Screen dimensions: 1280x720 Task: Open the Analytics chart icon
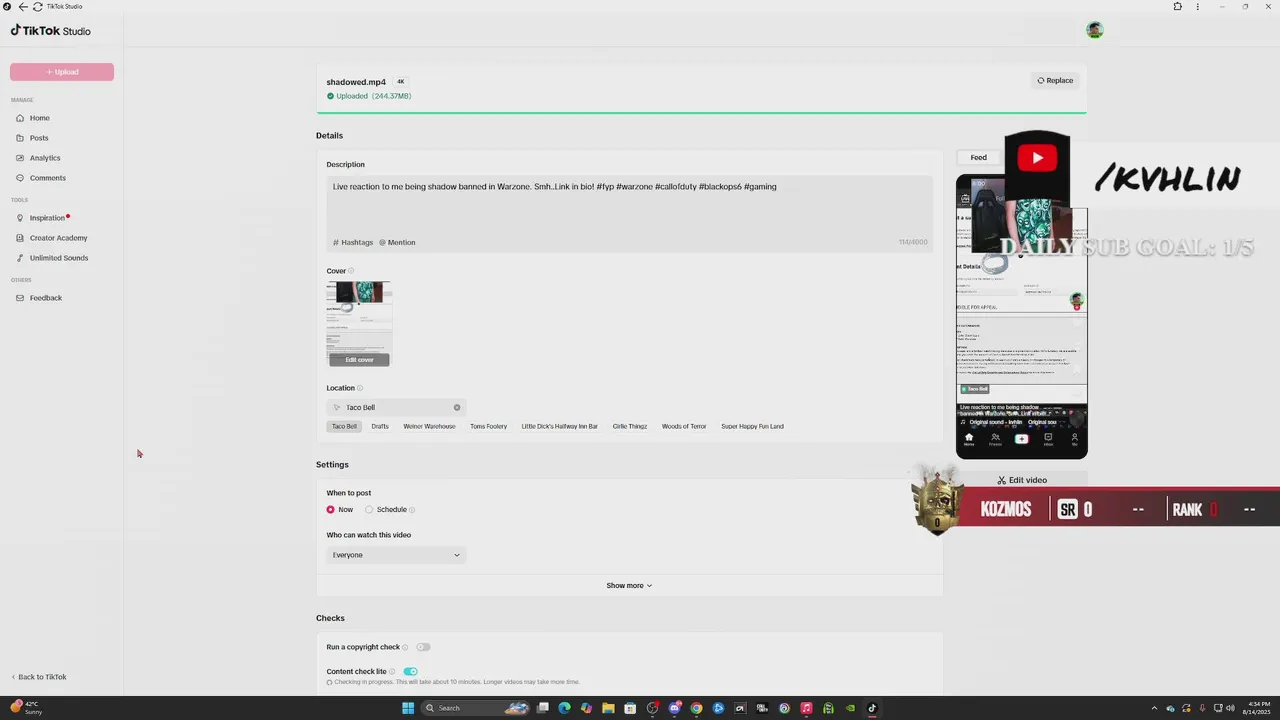pos(20,158)
